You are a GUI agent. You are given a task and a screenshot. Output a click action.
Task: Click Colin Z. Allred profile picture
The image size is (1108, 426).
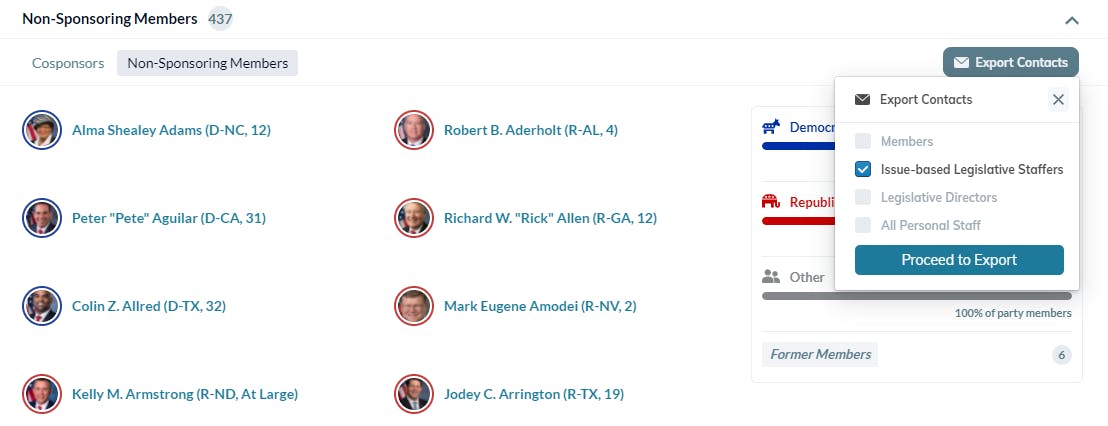click(42, 306)
